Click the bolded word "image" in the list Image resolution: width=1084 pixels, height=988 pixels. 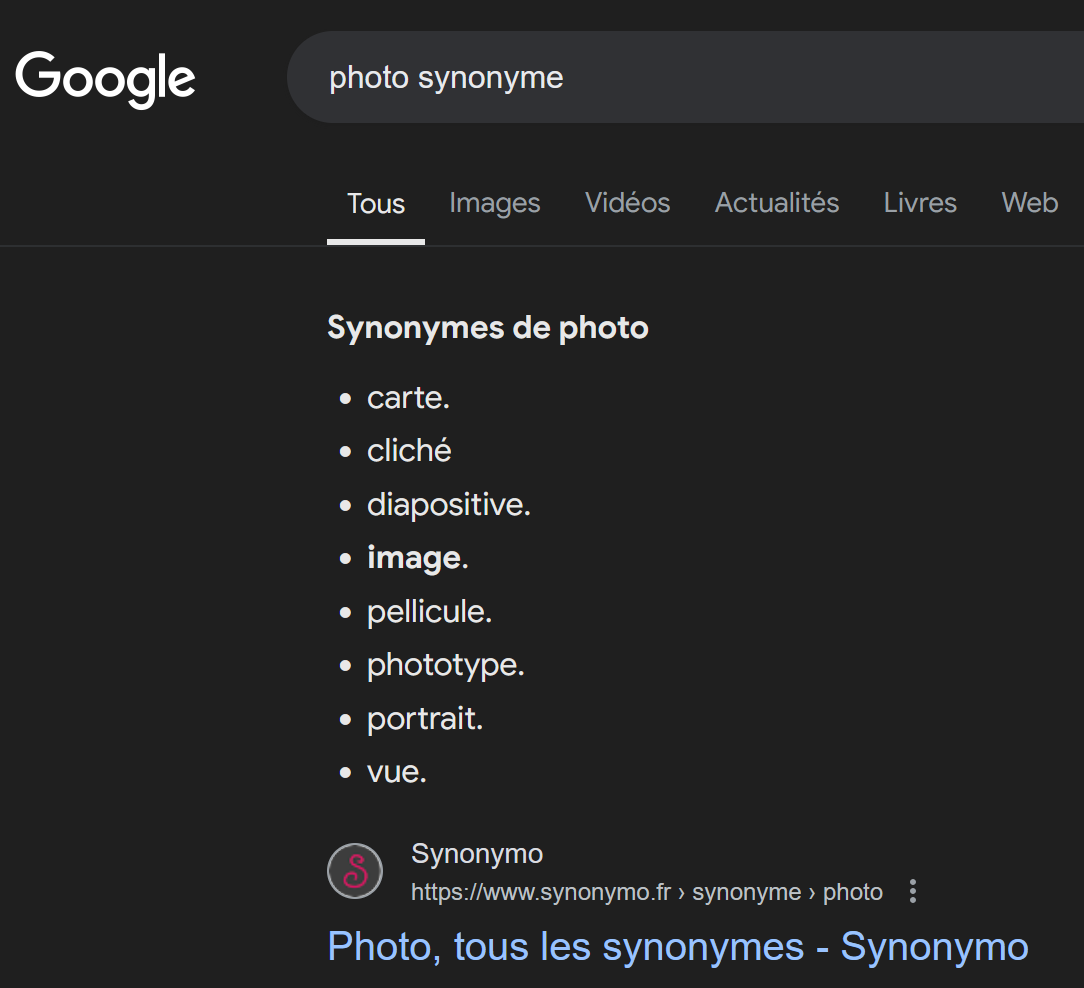tap(414, 558)
